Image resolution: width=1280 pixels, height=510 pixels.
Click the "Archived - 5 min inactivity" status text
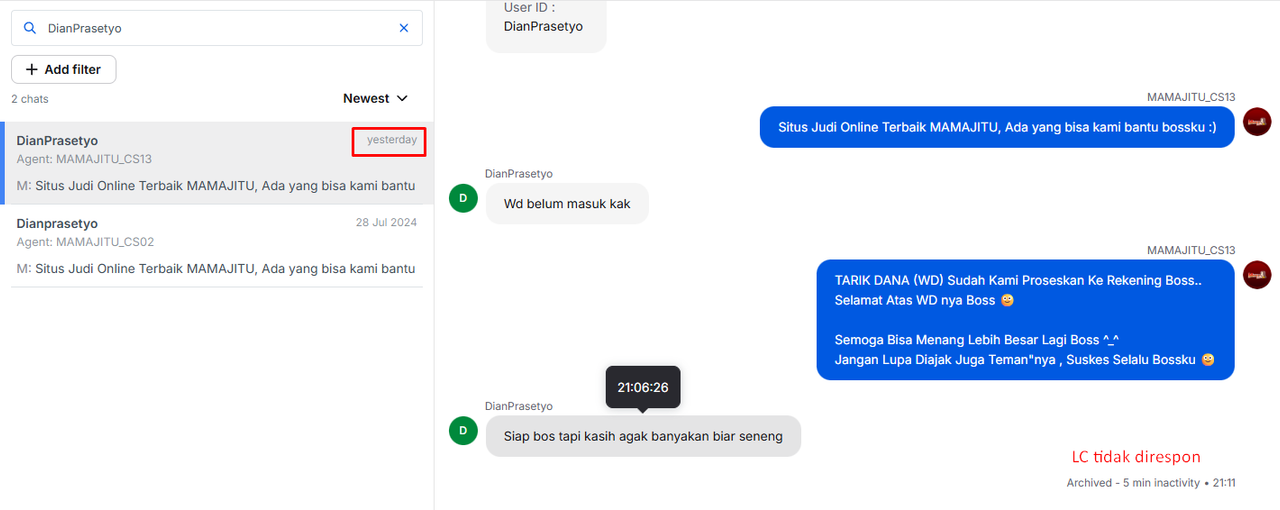coord(1133,483)
